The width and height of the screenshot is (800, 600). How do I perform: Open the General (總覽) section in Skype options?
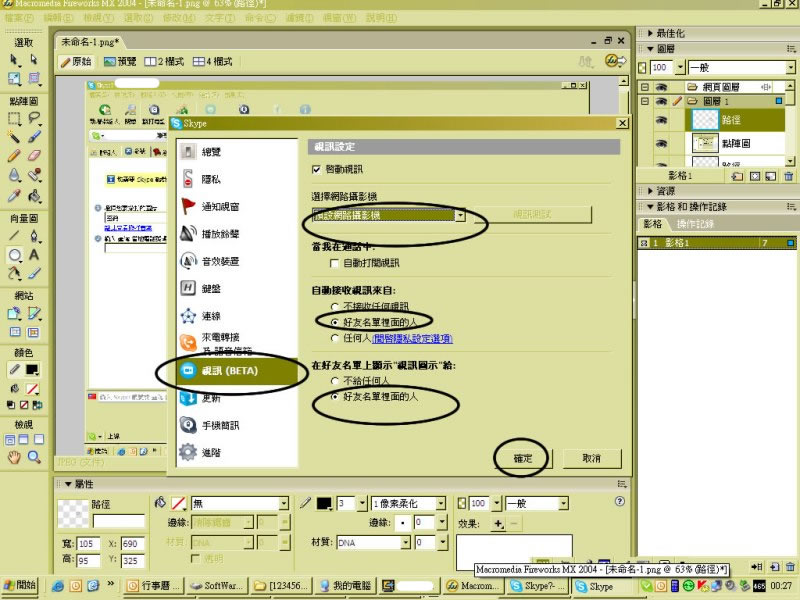236,152
